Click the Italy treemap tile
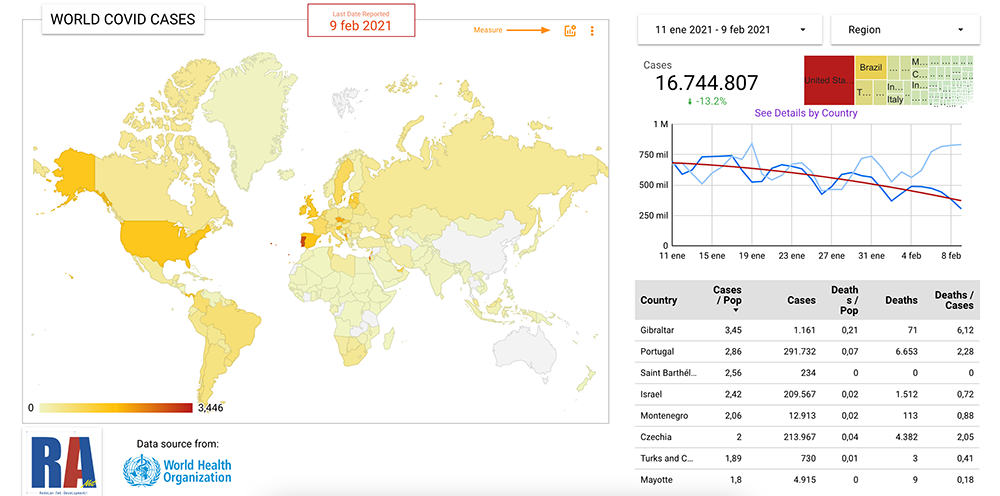The height and width of the screenshot is (496, 1000). 895,99
